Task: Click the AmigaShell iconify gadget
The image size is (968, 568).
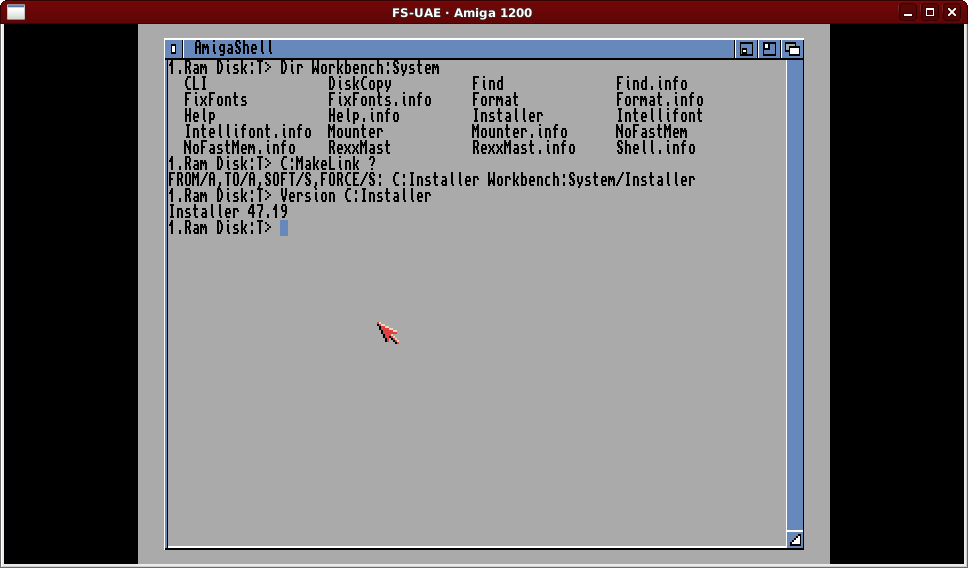Action: tap(746, 49)
